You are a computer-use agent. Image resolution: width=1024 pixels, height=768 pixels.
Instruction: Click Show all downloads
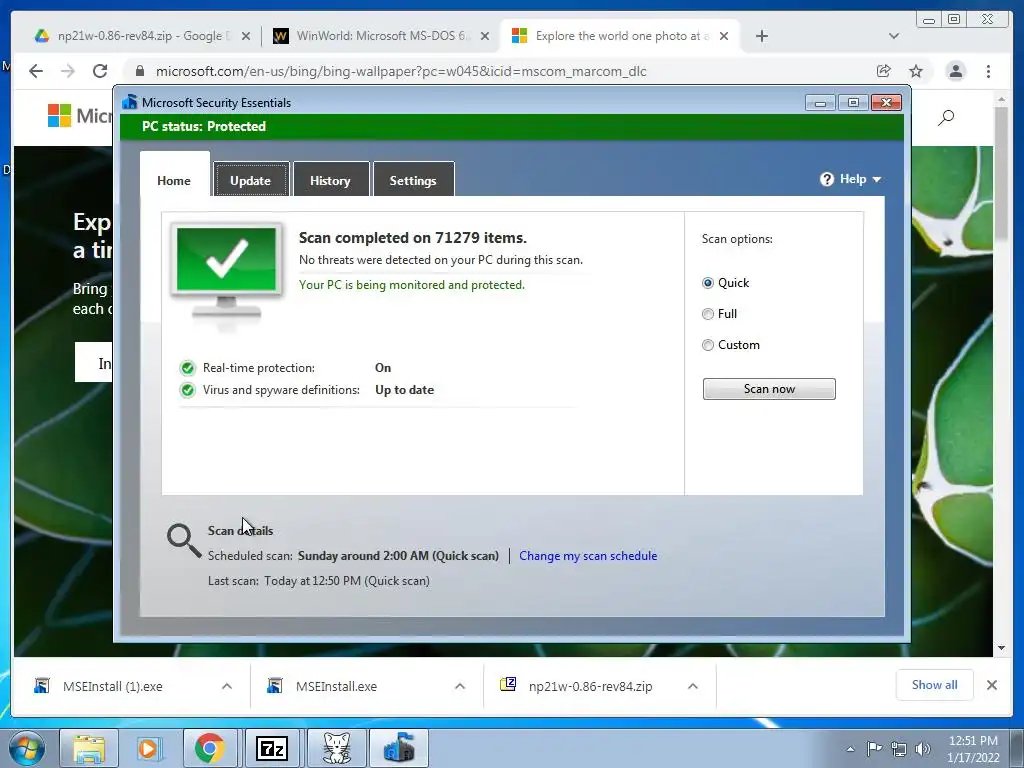pyautogui.click(x=935, y=685)
